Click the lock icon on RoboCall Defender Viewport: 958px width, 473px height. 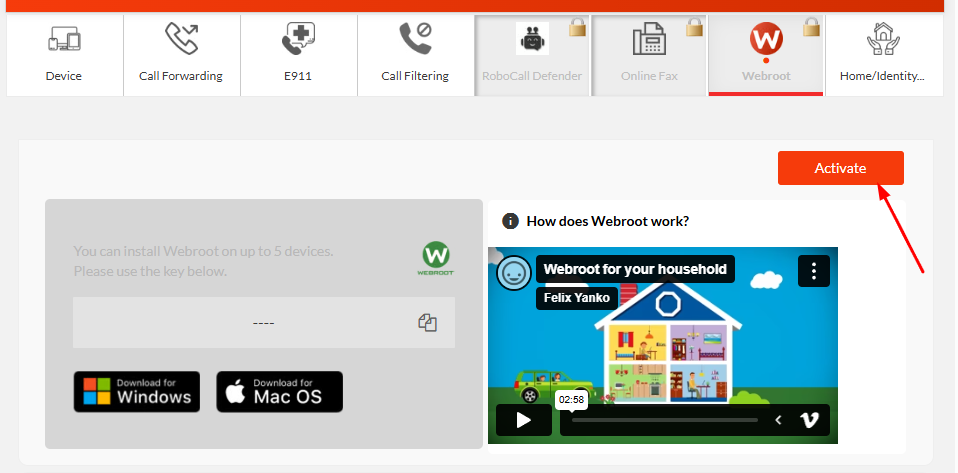(x=577, y=27)
